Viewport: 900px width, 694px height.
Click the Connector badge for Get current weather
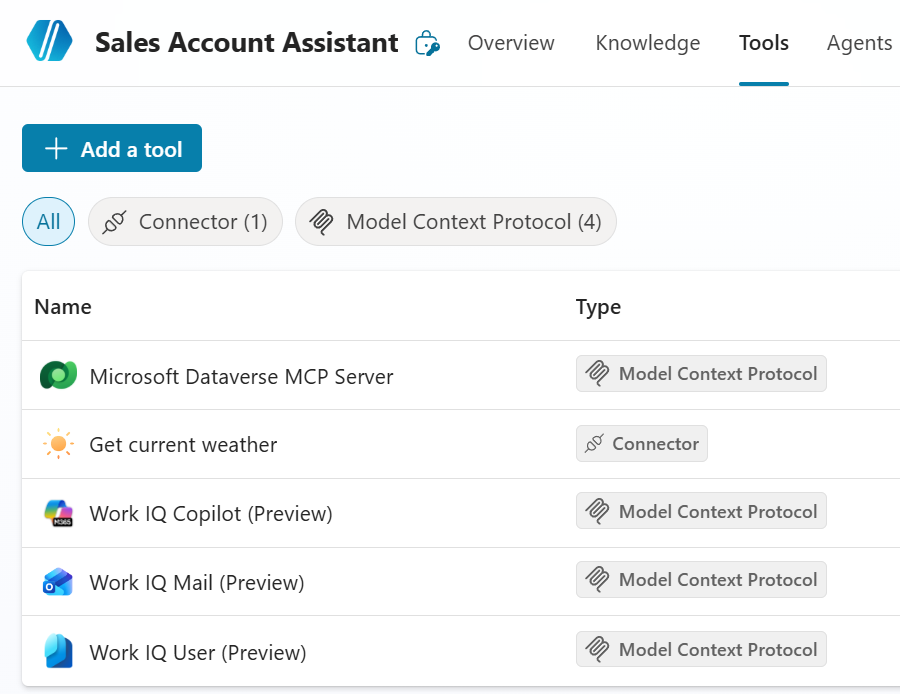(642, 443)
